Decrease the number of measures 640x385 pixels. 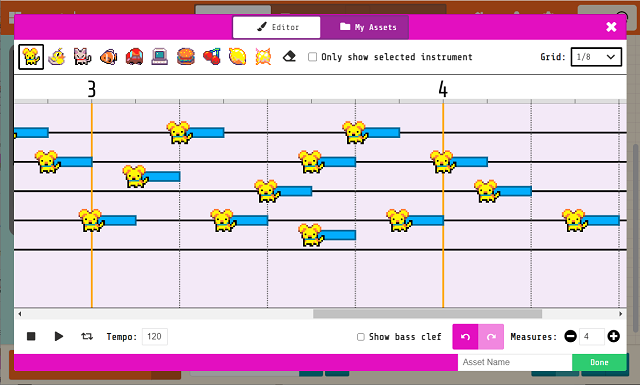pos(571,336)
